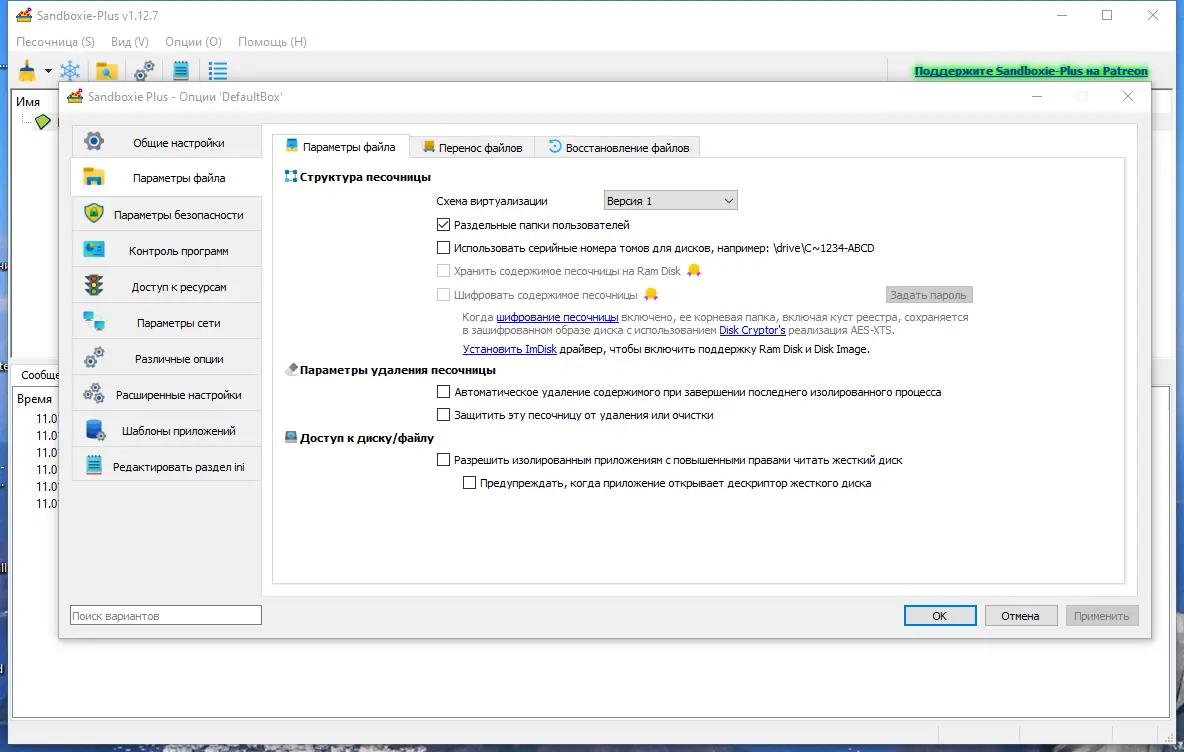
Task: Click Имя column header in main window
Action: click(x=28, y=102)
